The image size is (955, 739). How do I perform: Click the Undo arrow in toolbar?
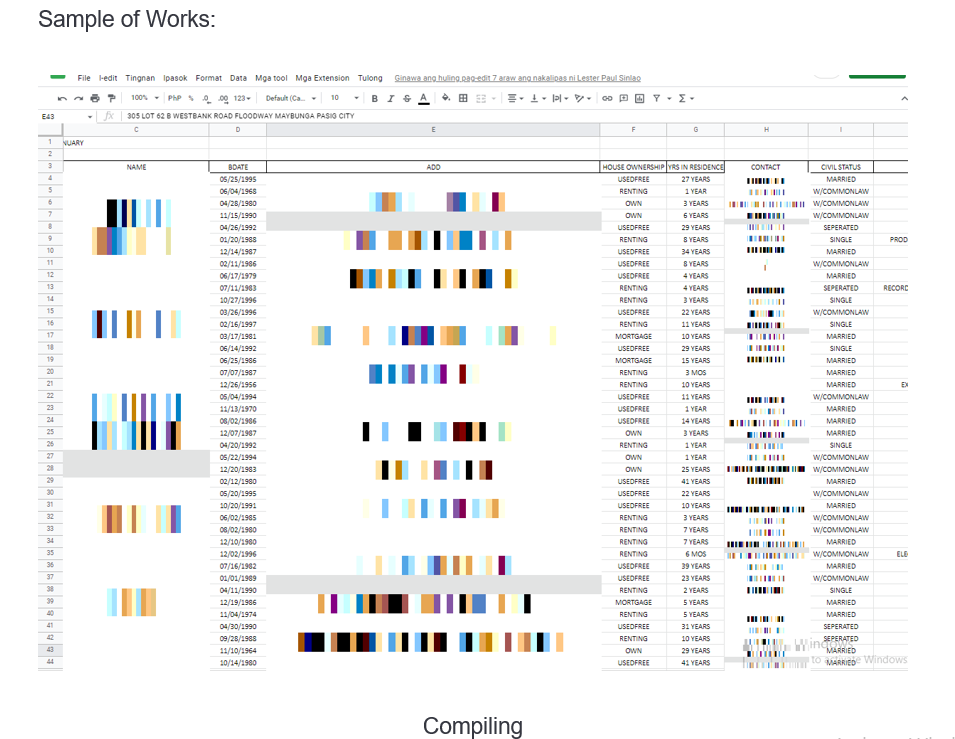62,98
